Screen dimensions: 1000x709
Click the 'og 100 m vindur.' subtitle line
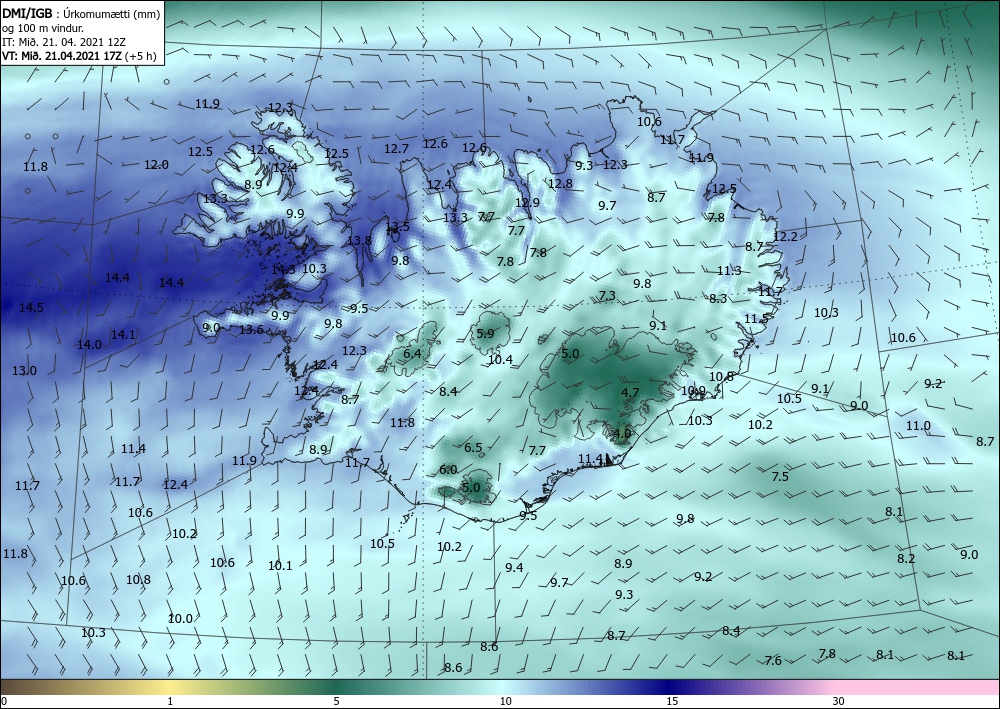(x=43, y=28)
